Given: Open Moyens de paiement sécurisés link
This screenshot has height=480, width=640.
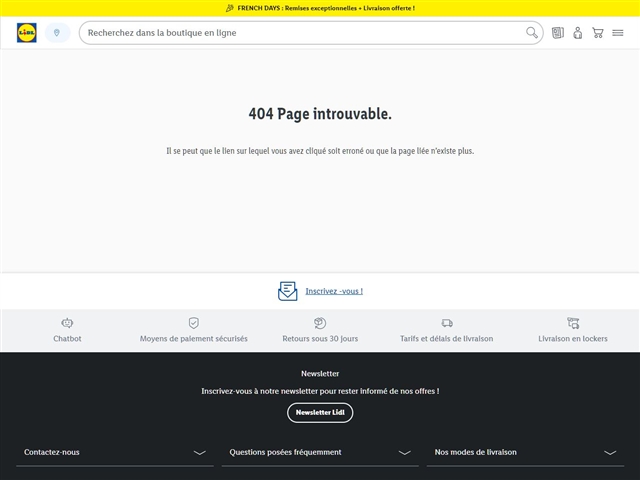Looking at the screenshot, I should (x=193, y=338).
